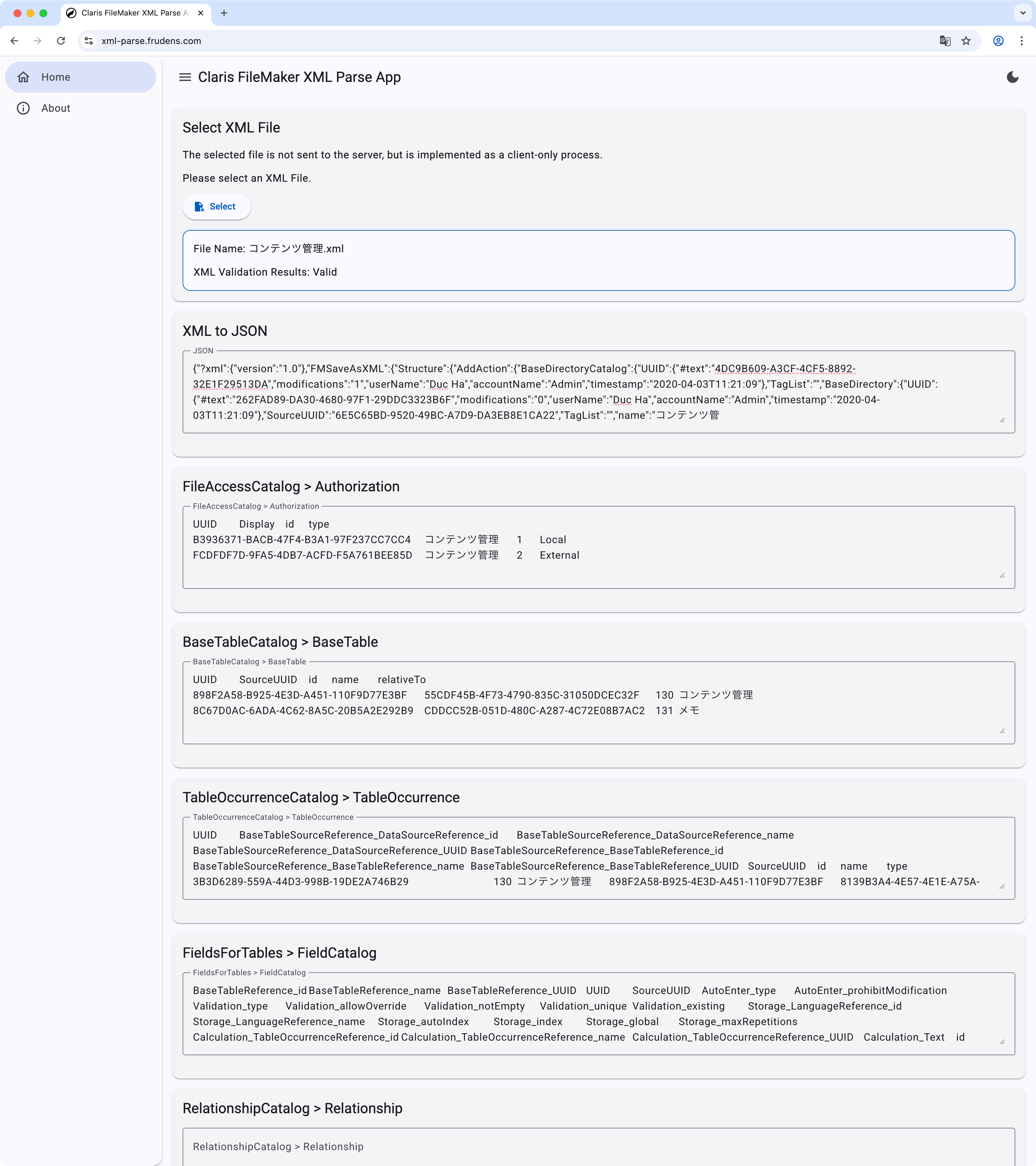This screenshot has height=1166, width=1036.
Task: Click the About info circle icon
Action: point(23,108)
